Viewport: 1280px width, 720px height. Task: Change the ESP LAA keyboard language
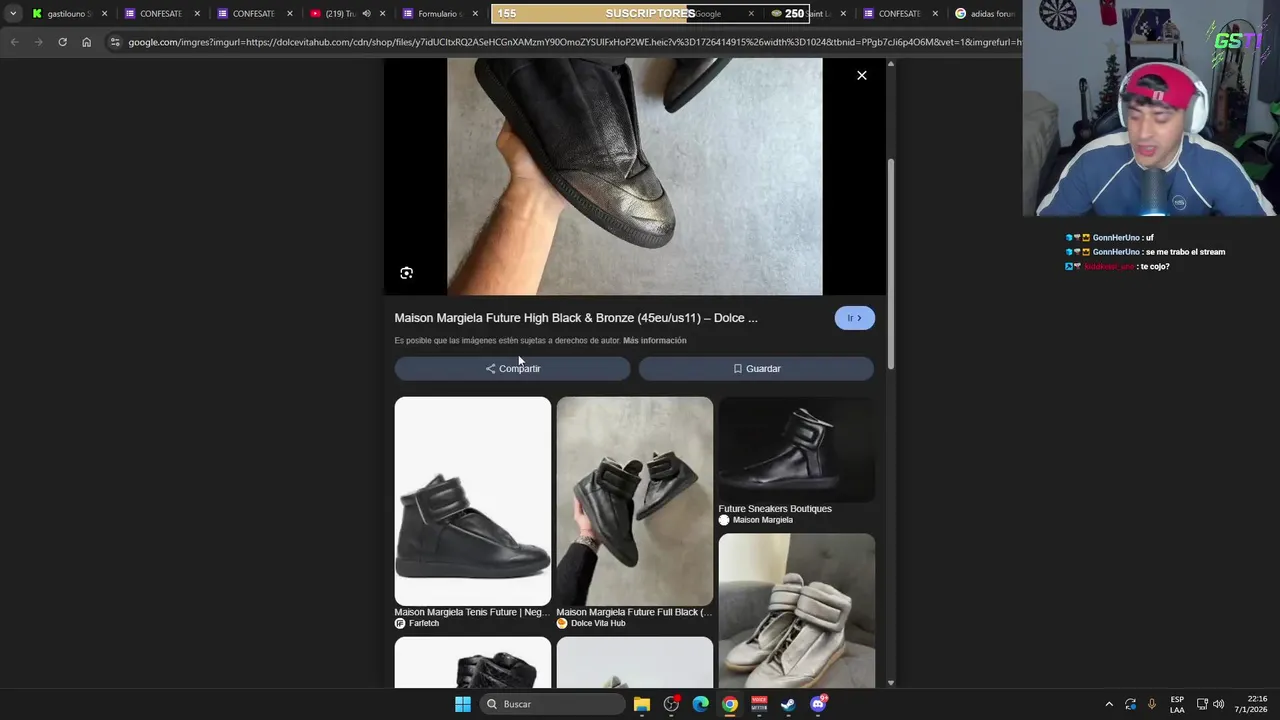click(x=1177, y=704)
